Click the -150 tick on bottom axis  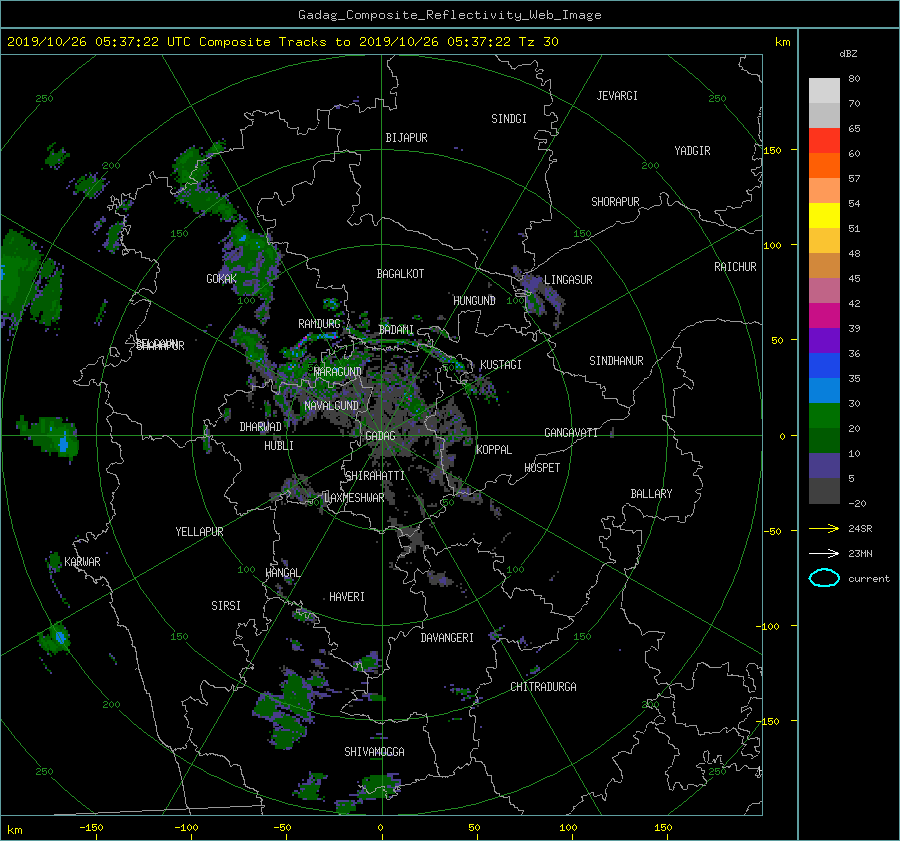tap(91, 828)
